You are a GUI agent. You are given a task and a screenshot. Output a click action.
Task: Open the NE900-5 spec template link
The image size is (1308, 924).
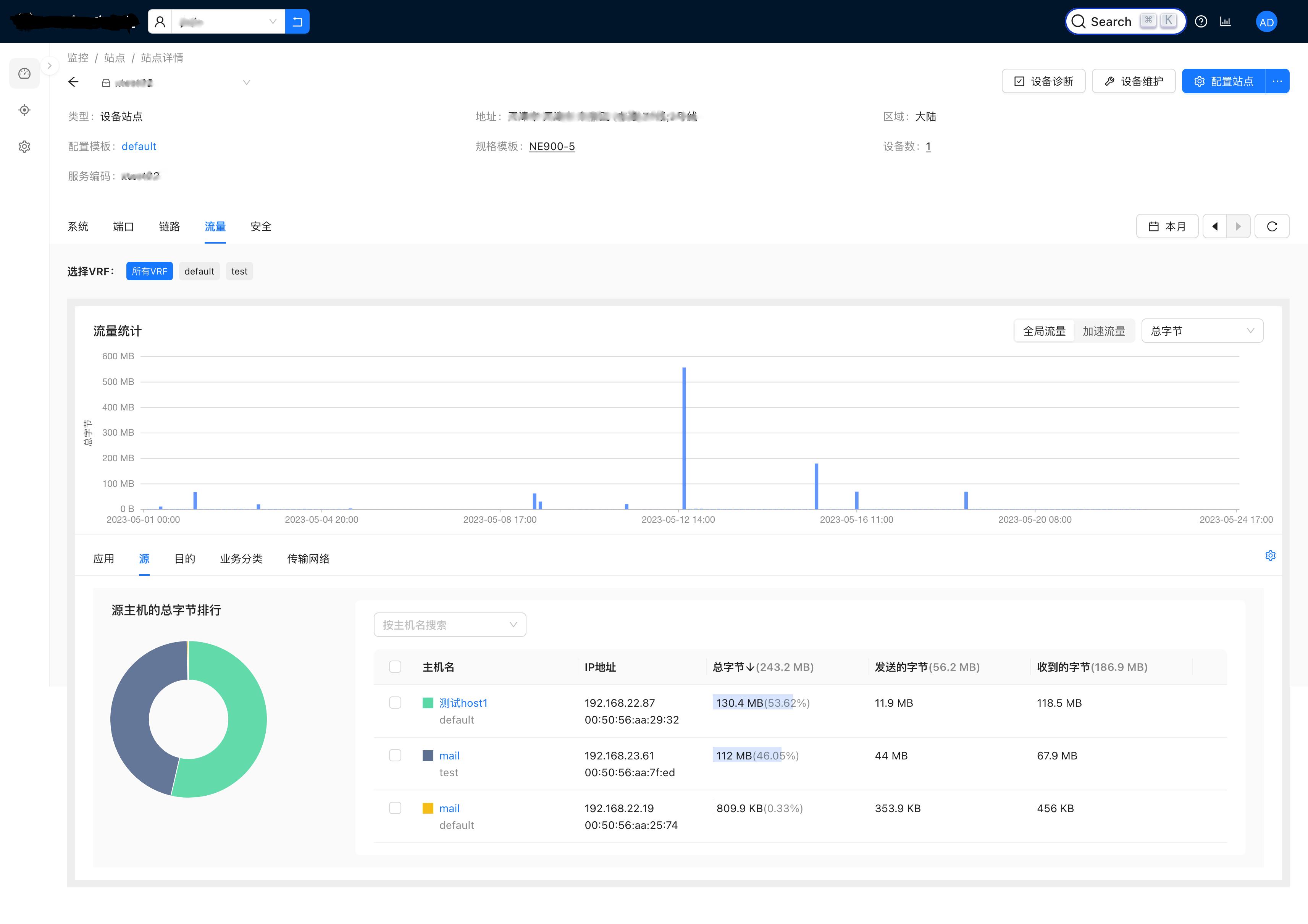[x=551, y=146]
